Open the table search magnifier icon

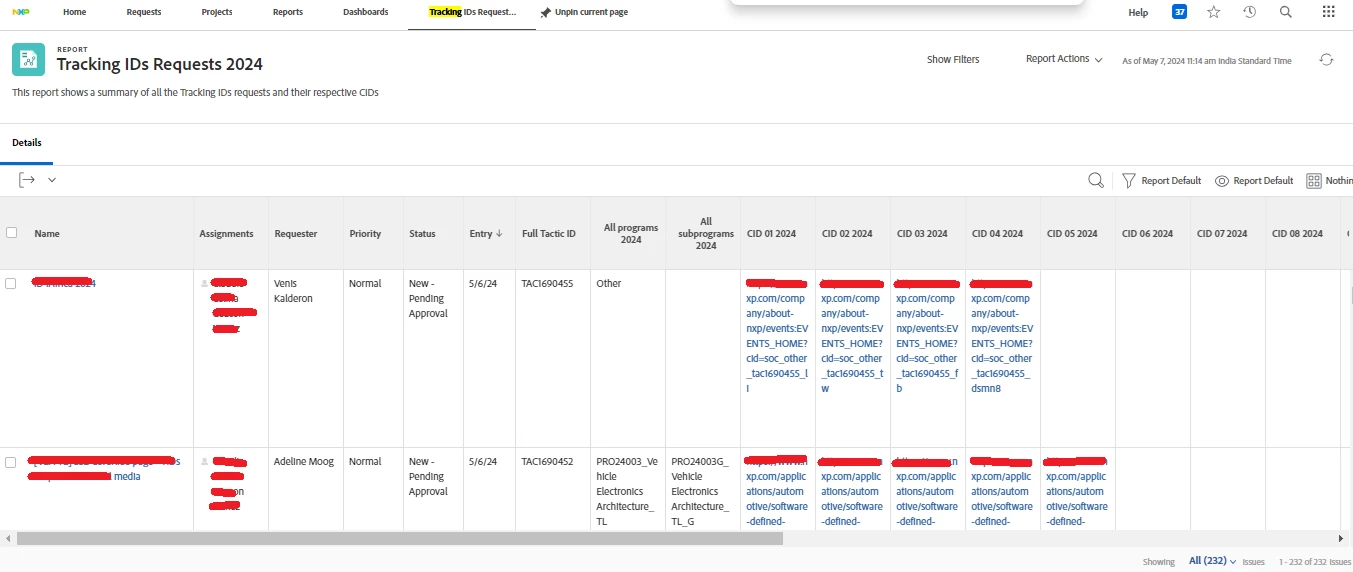1096,181
